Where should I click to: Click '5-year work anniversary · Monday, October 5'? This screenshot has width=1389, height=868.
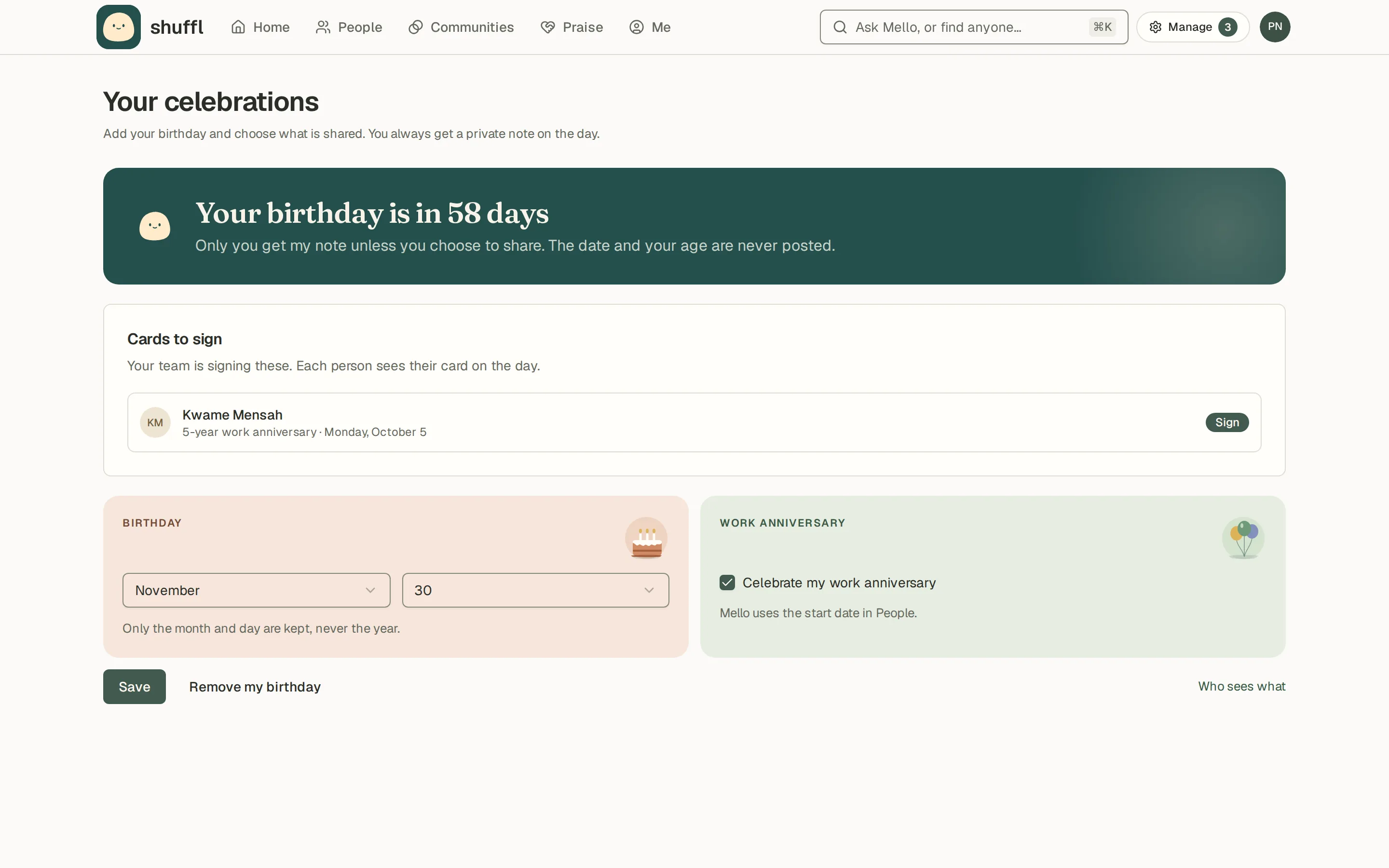[304, 432]
